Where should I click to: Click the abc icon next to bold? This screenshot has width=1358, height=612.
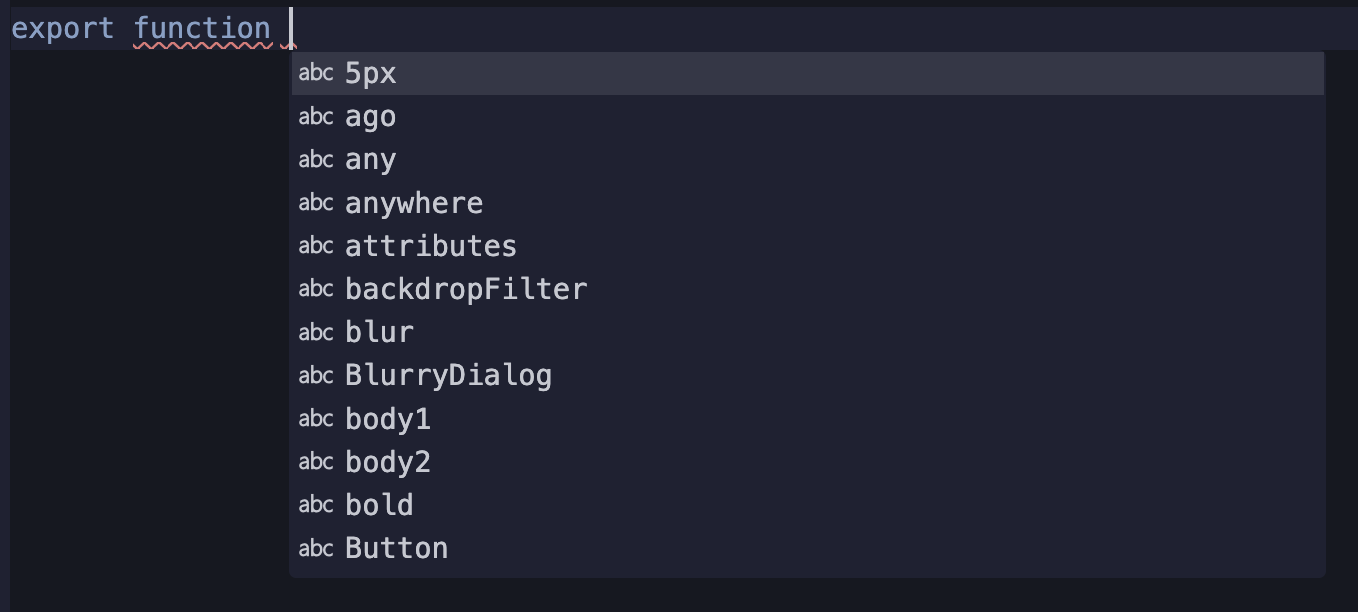(x=315, y=504)
